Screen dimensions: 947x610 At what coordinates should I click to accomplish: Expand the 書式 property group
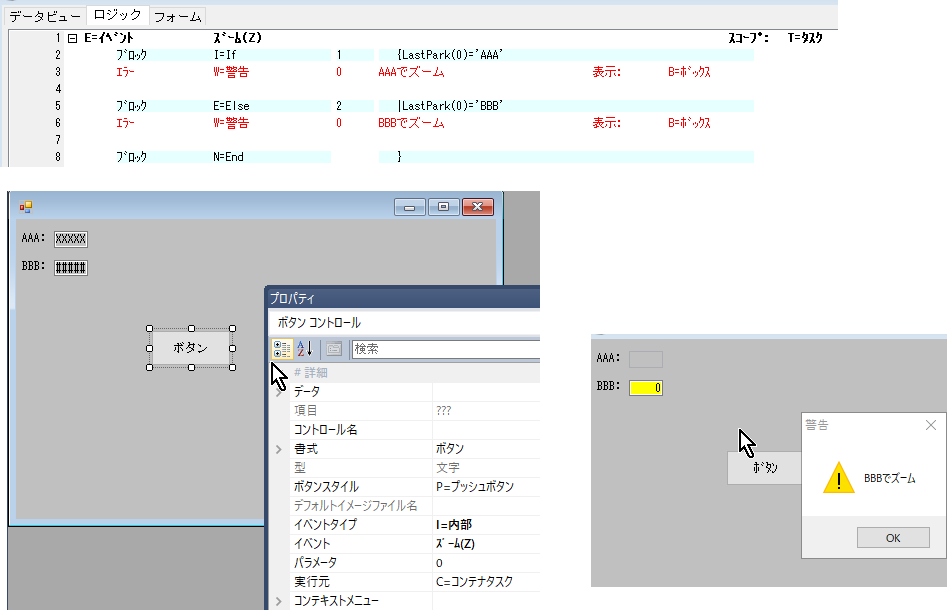click(279, 449)
